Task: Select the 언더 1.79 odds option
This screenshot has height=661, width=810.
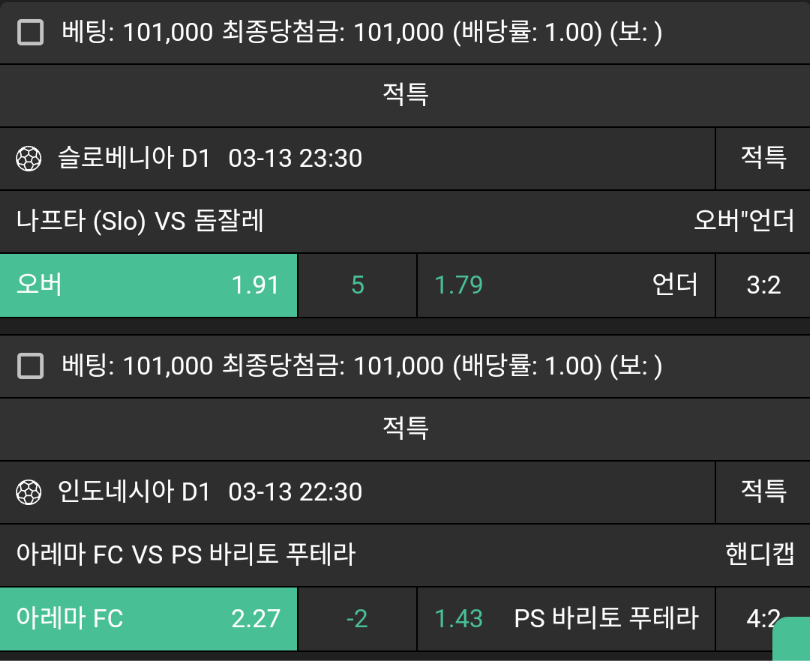Action: 565,285
